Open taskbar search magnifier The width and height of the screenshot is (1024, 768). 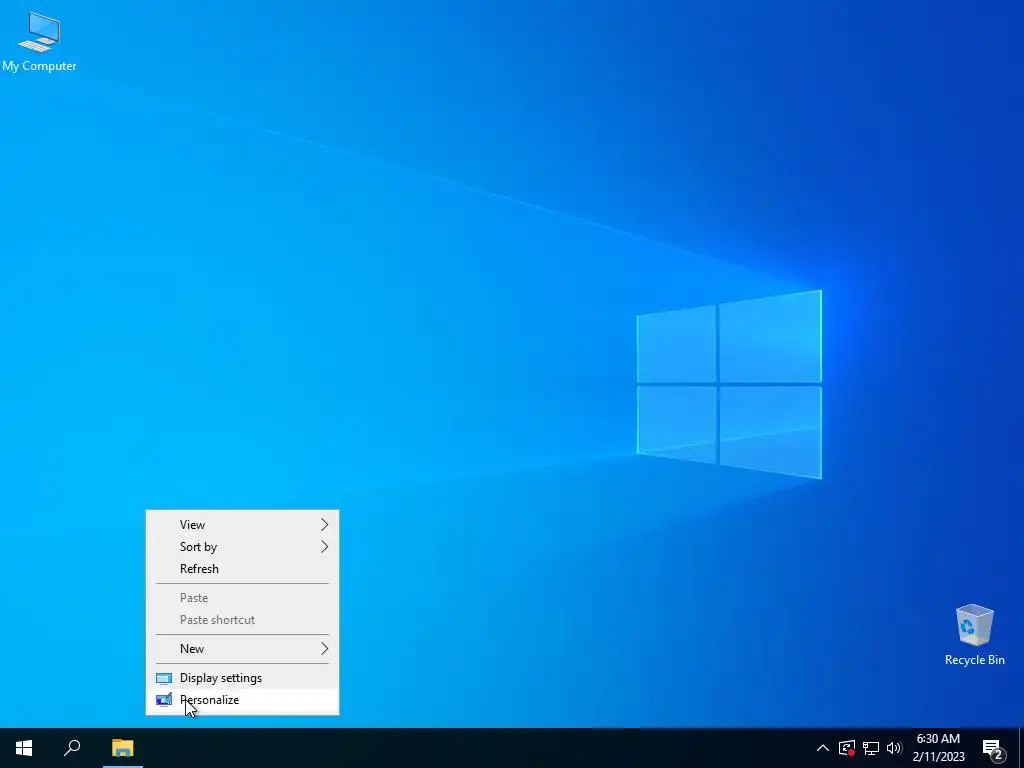click(72, 748)
